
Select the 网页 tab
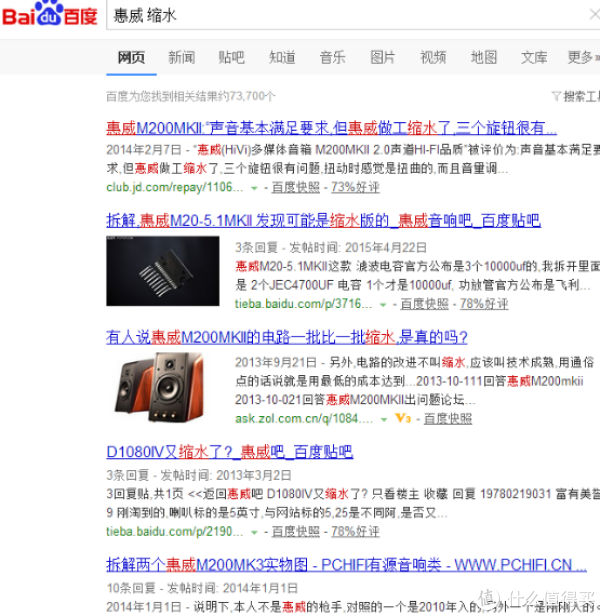[x=131, y=58]
